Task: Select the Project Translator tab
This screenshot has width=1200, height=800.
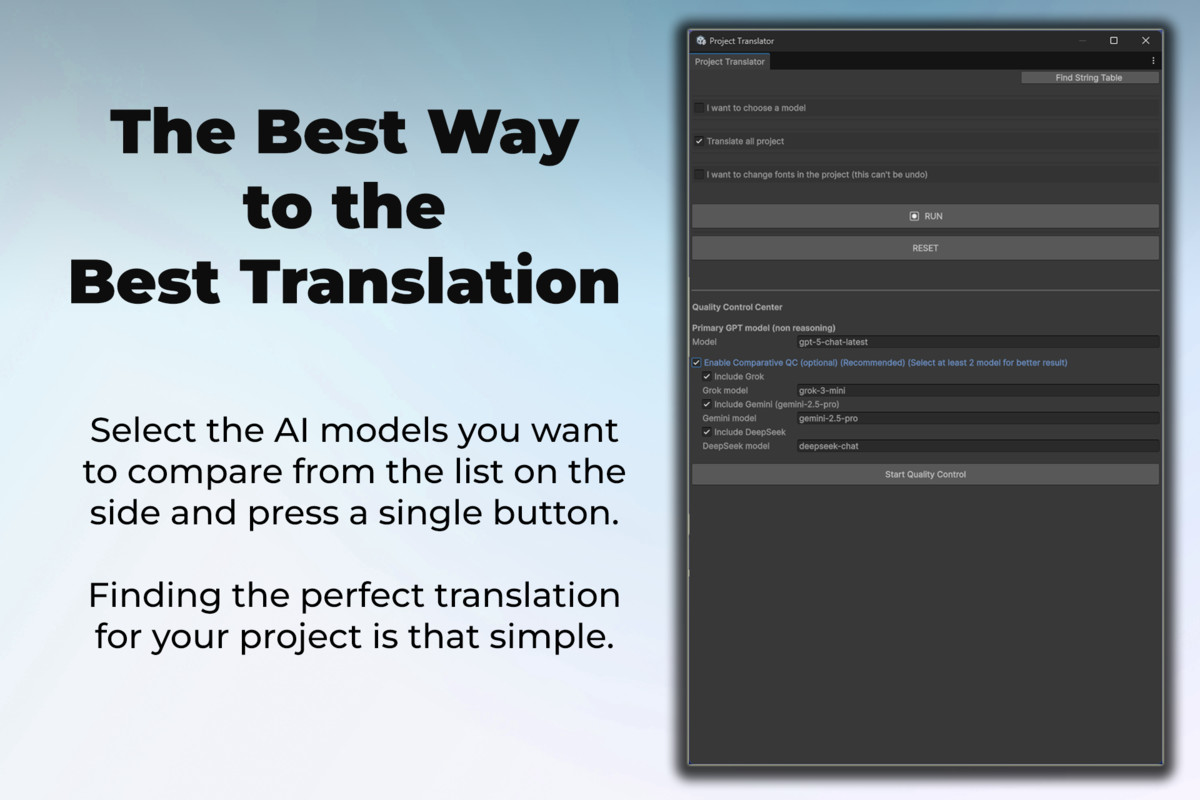Action: tap(729, 61)
